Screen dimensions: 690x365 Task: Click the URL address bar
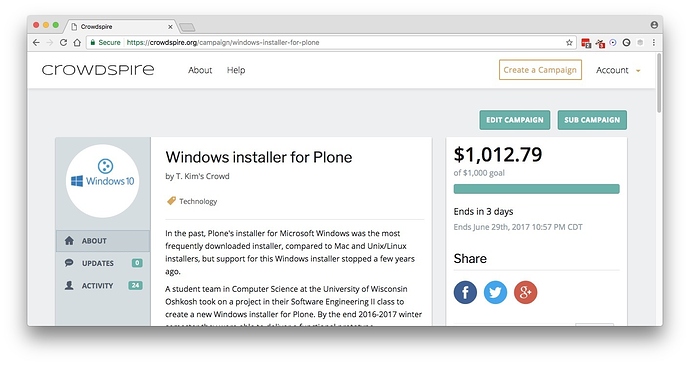point(326,43)
